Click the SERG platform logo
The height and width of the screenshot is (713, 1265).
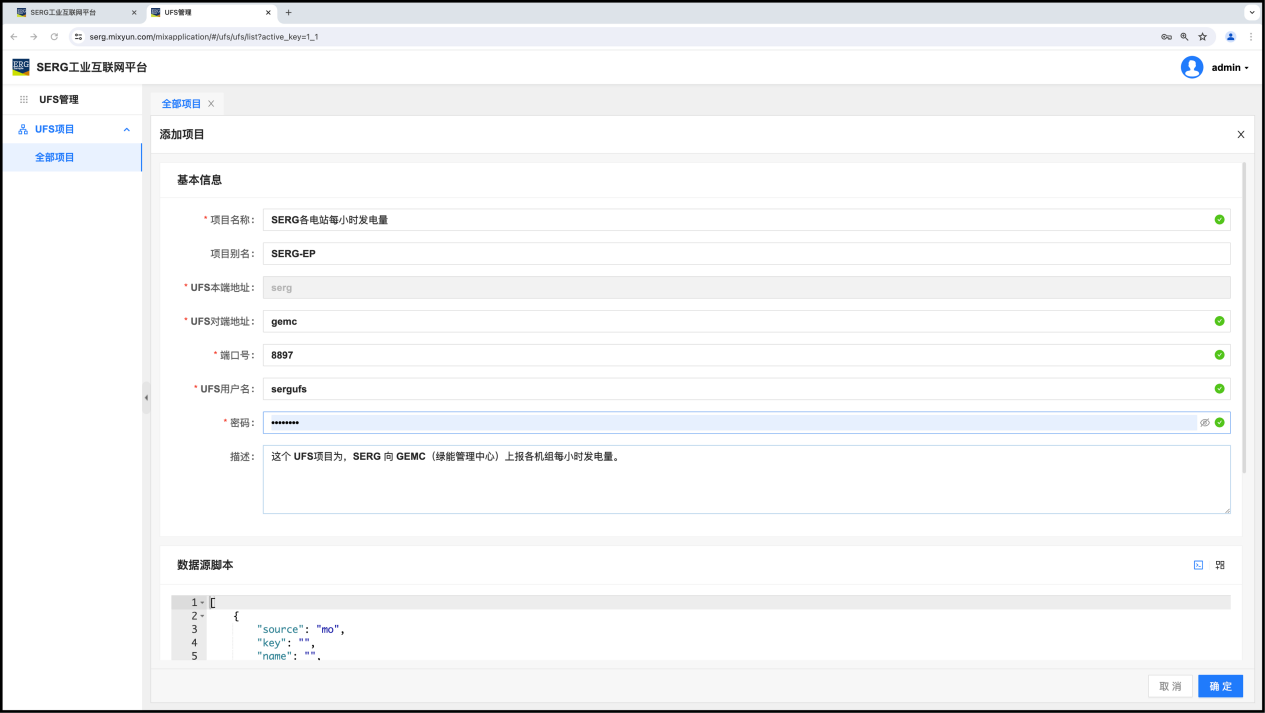click(21, 67)
